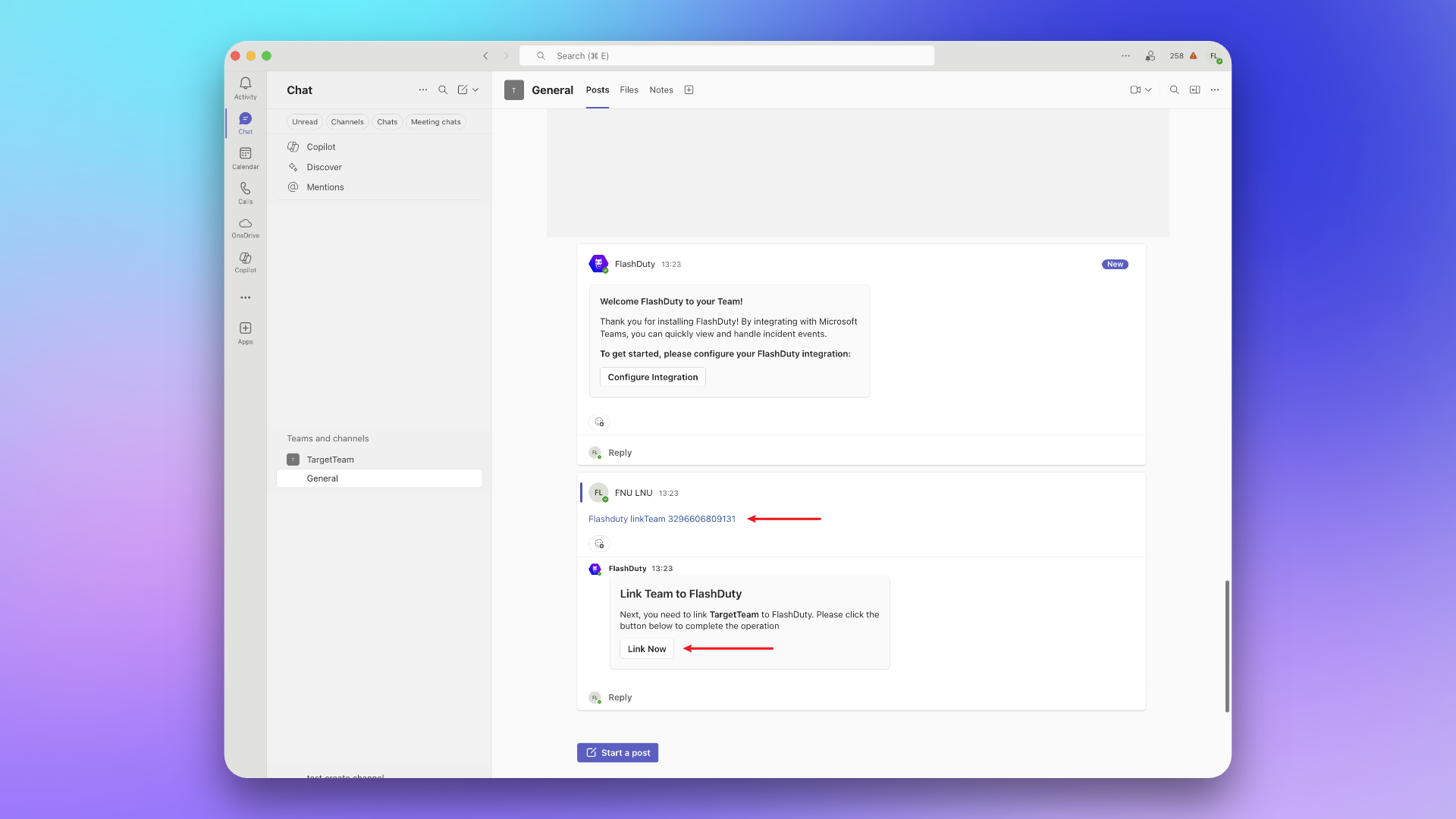
Task: Click the Link Now button
Action: [646, 649]
